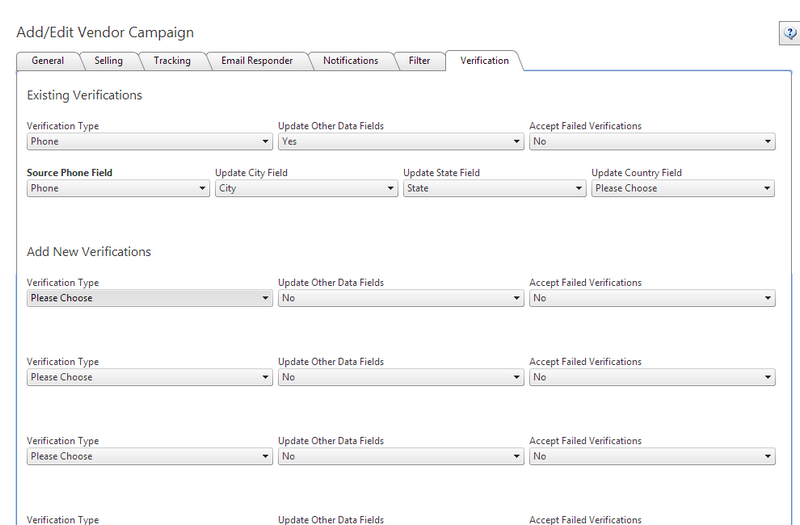
Task: Switch to the Filter tab
Action: [419, 61]
